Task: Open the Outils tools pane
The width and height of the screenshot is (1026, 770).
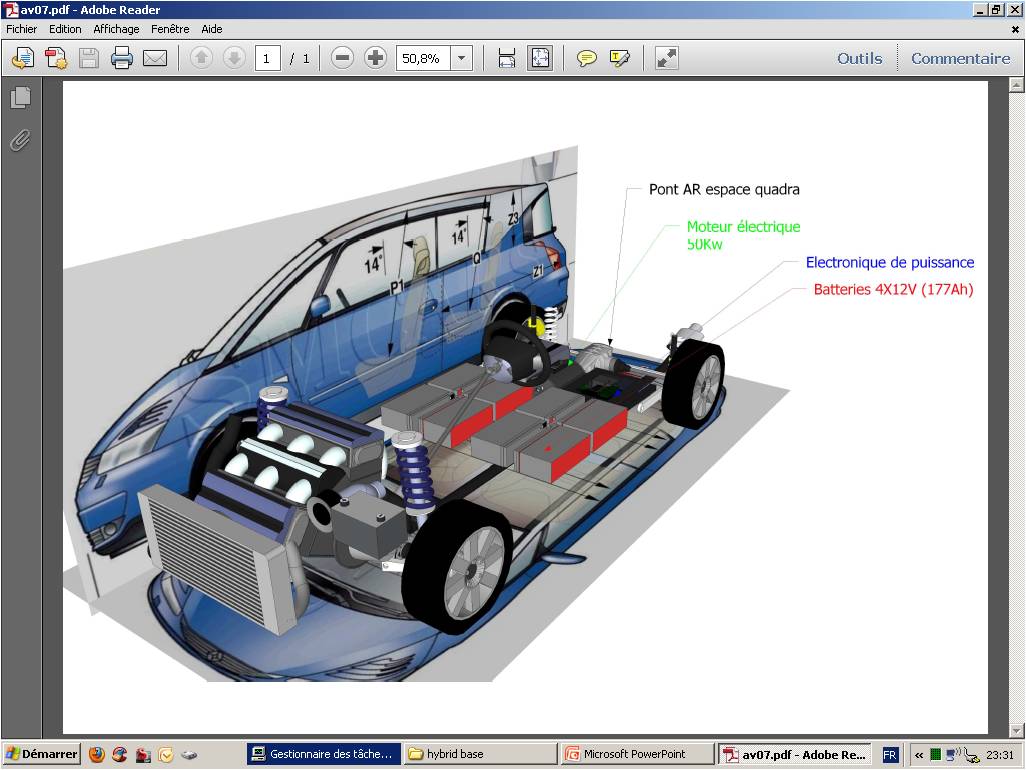Action: [x=859, y=58]
